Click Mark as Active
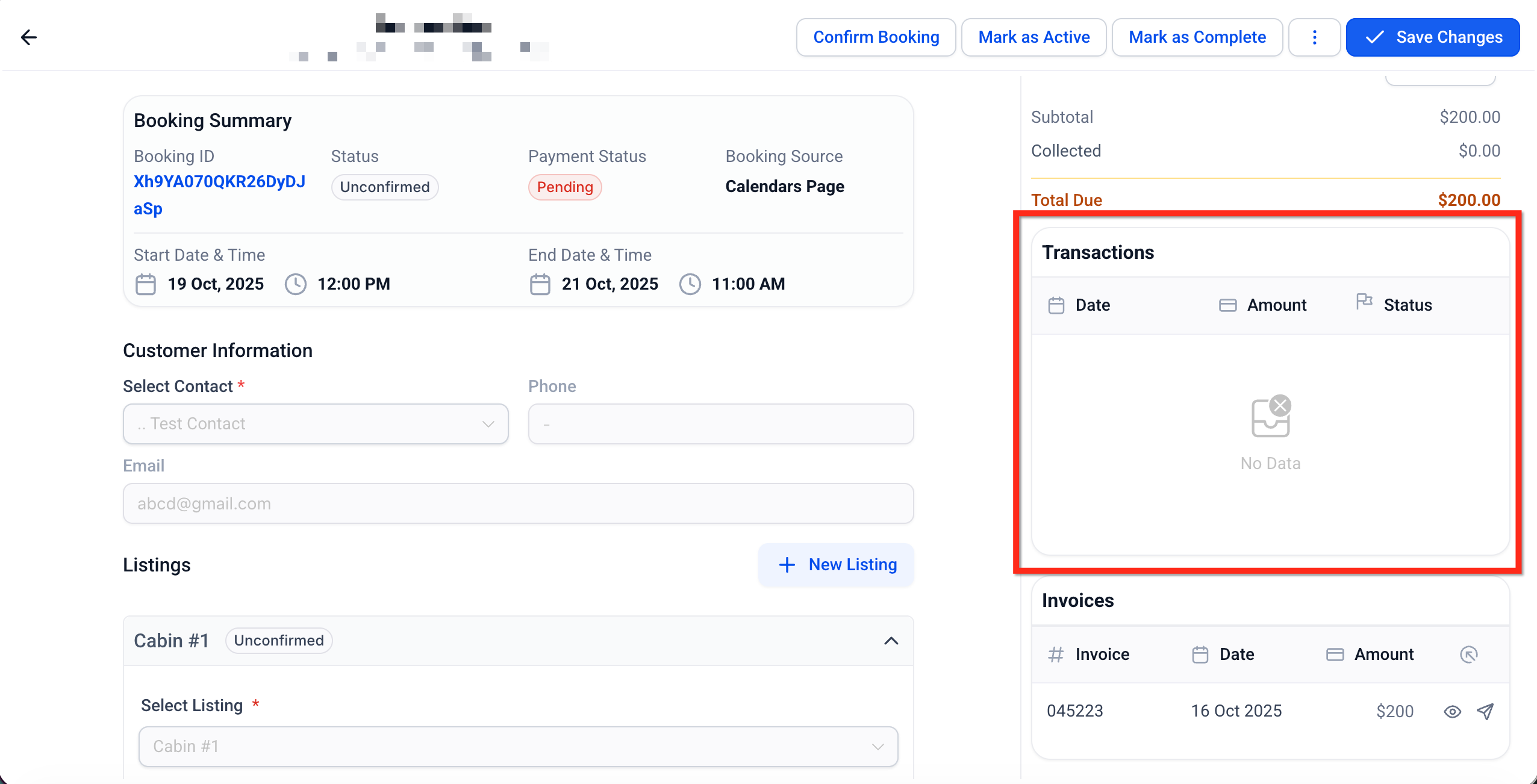 (x=1033, y=37)
